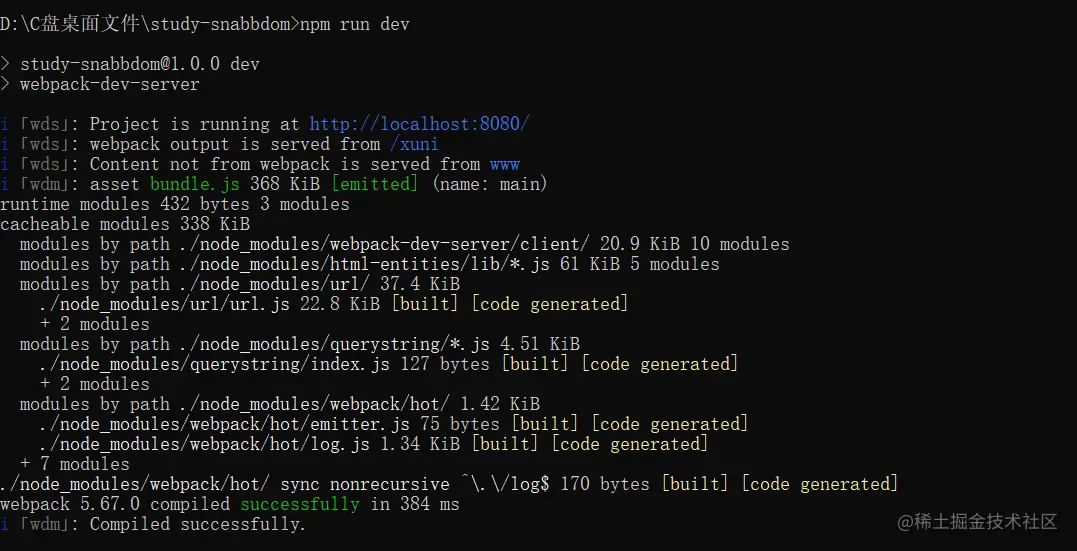Click the info icon on the Project is running line
This screenshot has height=551, width=1077.
point(5,124)
